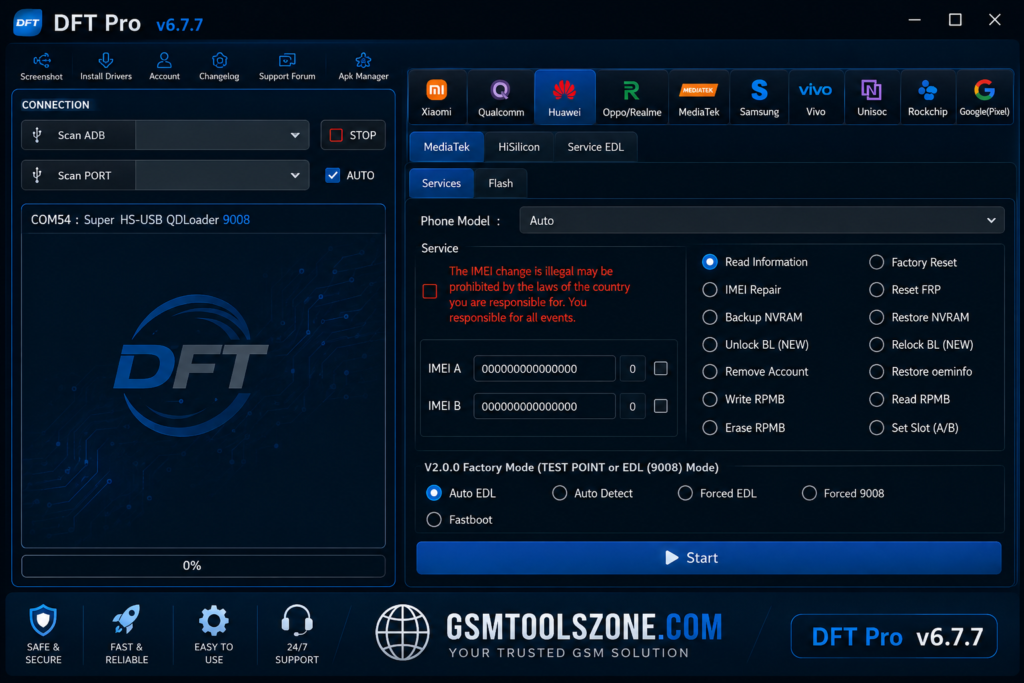Image resolution: width=1024 pixels, height=683 pixels.
Task: Open the Account icon
Action: [x=164, y=60]
